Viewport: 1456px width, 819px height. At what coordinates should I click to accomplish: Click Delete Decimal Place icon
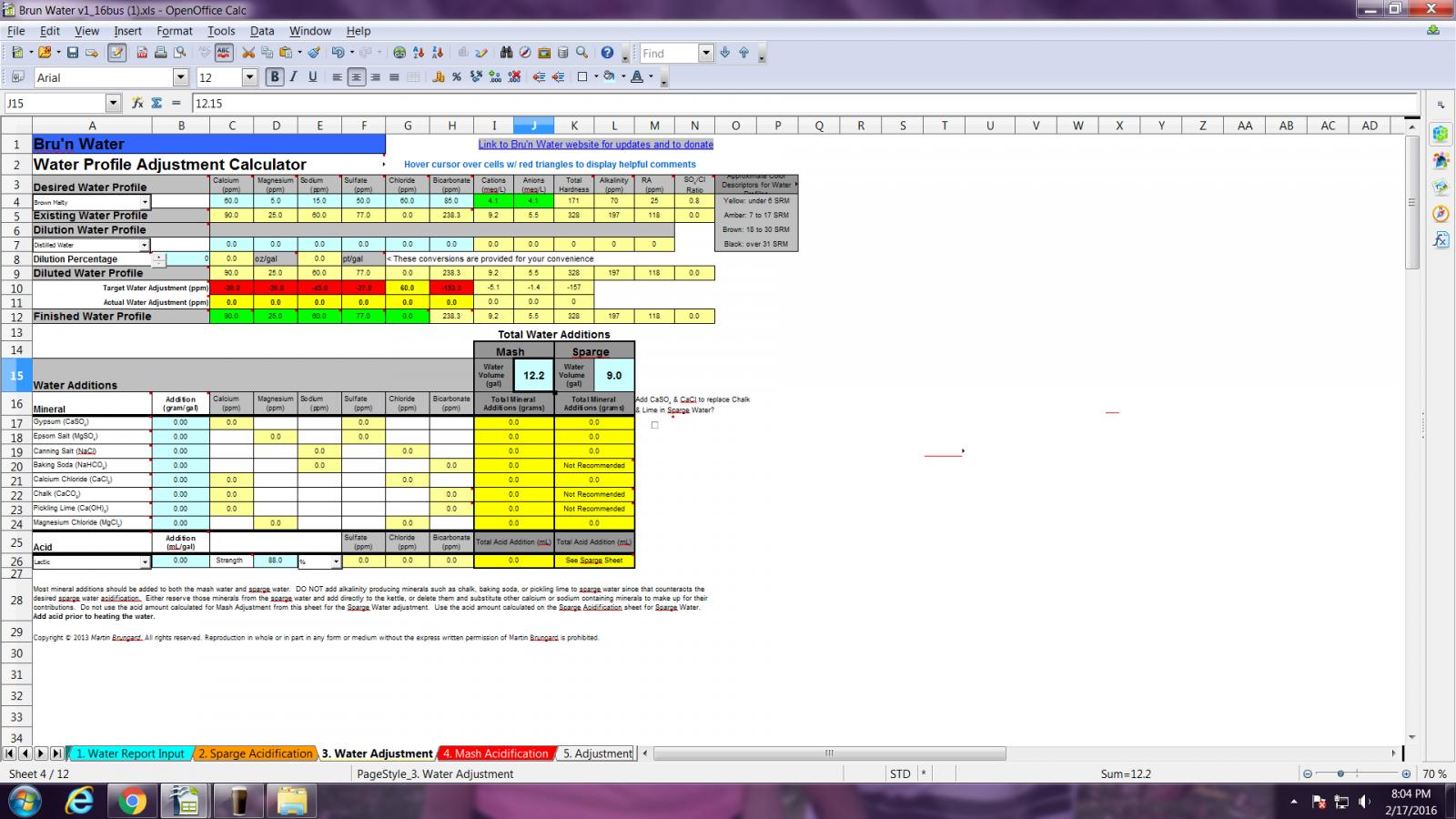tap(514, 77)
